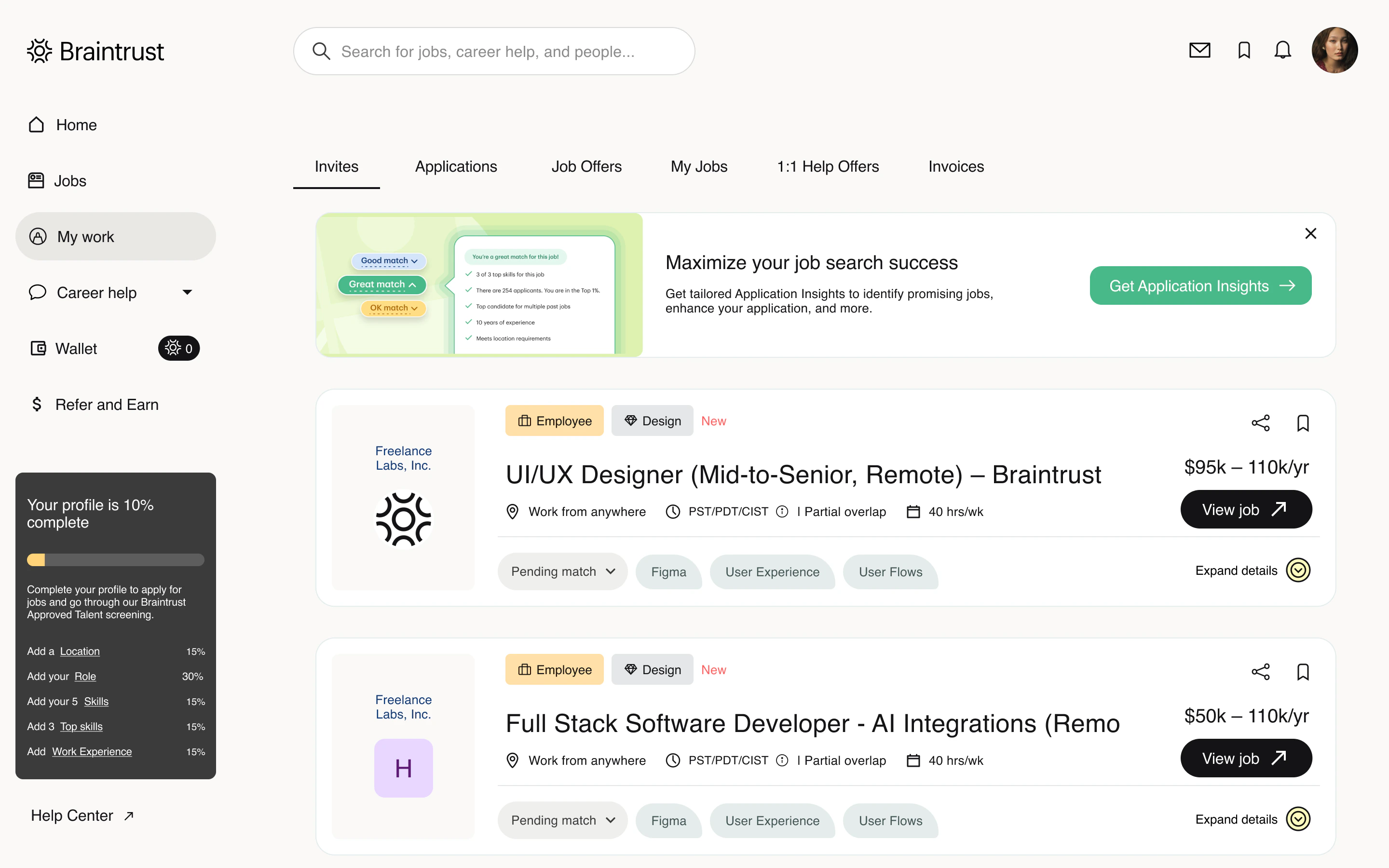Click the Location profile link
This screenshot has width=1389, height=868.
click(80, 651)
